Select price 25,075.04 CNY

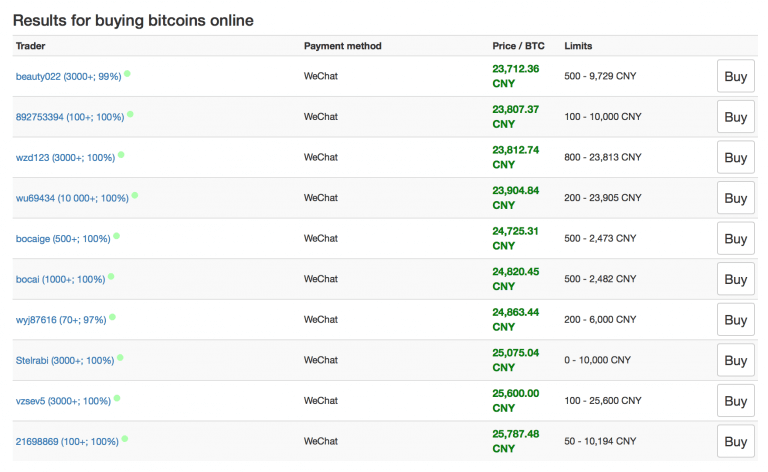click(x=516, y=360)
